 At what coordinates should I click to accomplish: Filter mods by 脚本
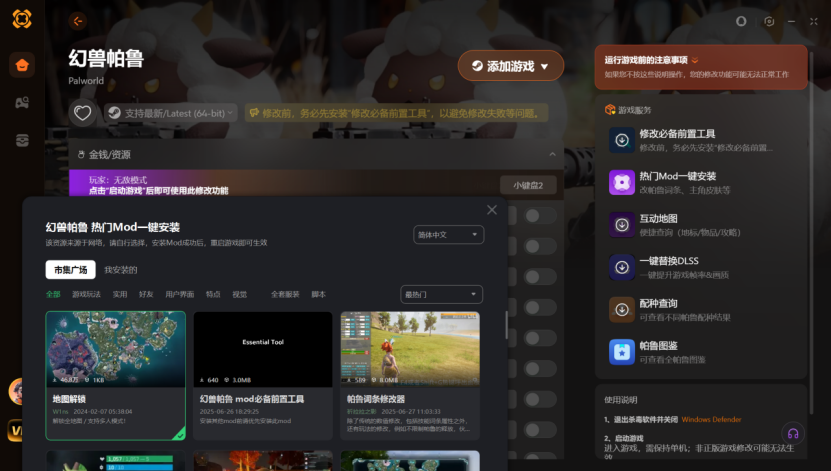point(319,294)
